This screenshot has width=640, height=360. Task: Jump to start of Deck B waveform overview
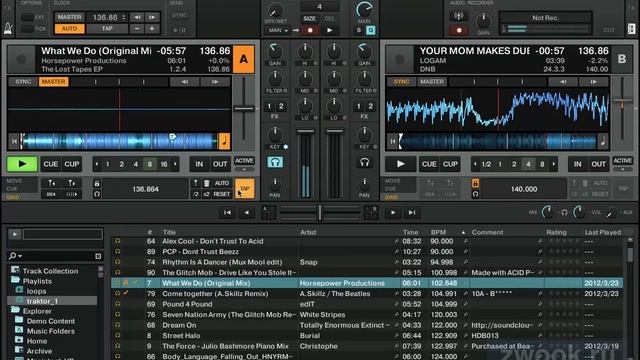tap(392, 142)
